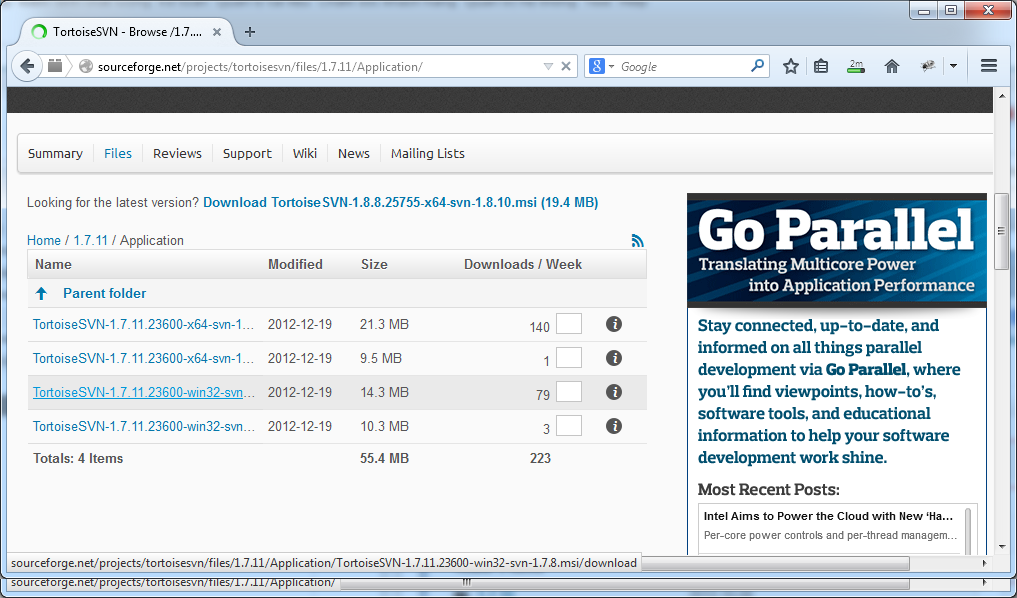This screenshot has height=598, width=1017.
Task: Open the hamburger menu button
Action: (x=988, y=66)
